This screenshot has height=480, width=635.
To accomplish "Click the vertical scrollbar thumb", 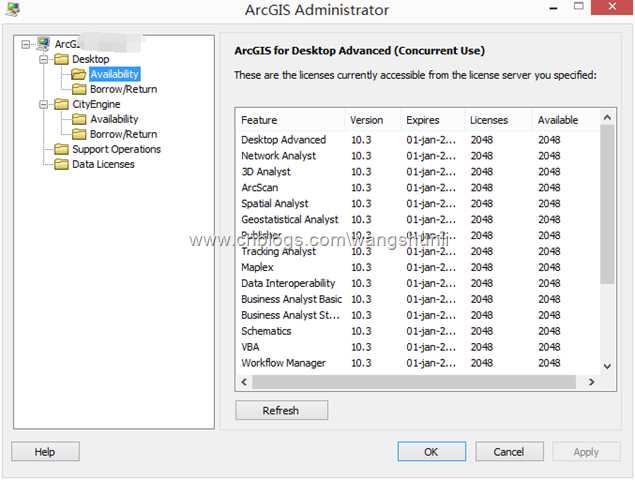I will click(x=607, y=205).
